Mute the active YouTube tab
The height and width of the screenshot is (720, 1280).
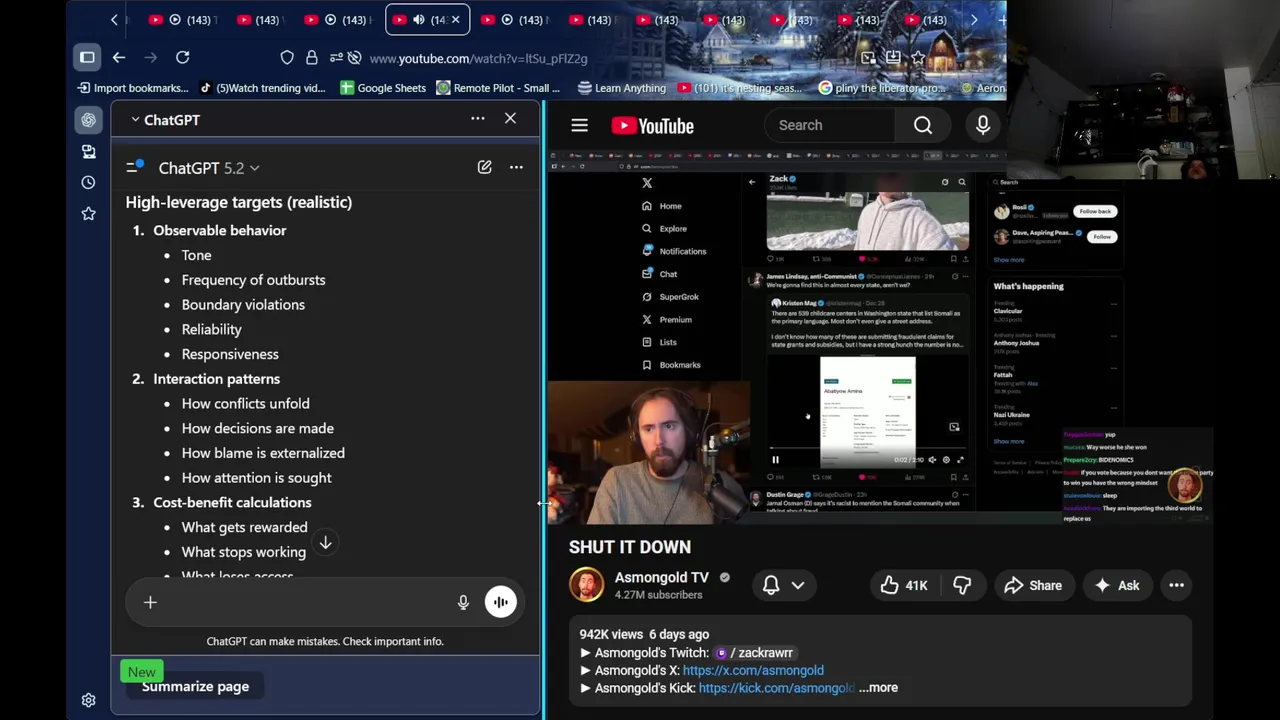click(418, 20)
